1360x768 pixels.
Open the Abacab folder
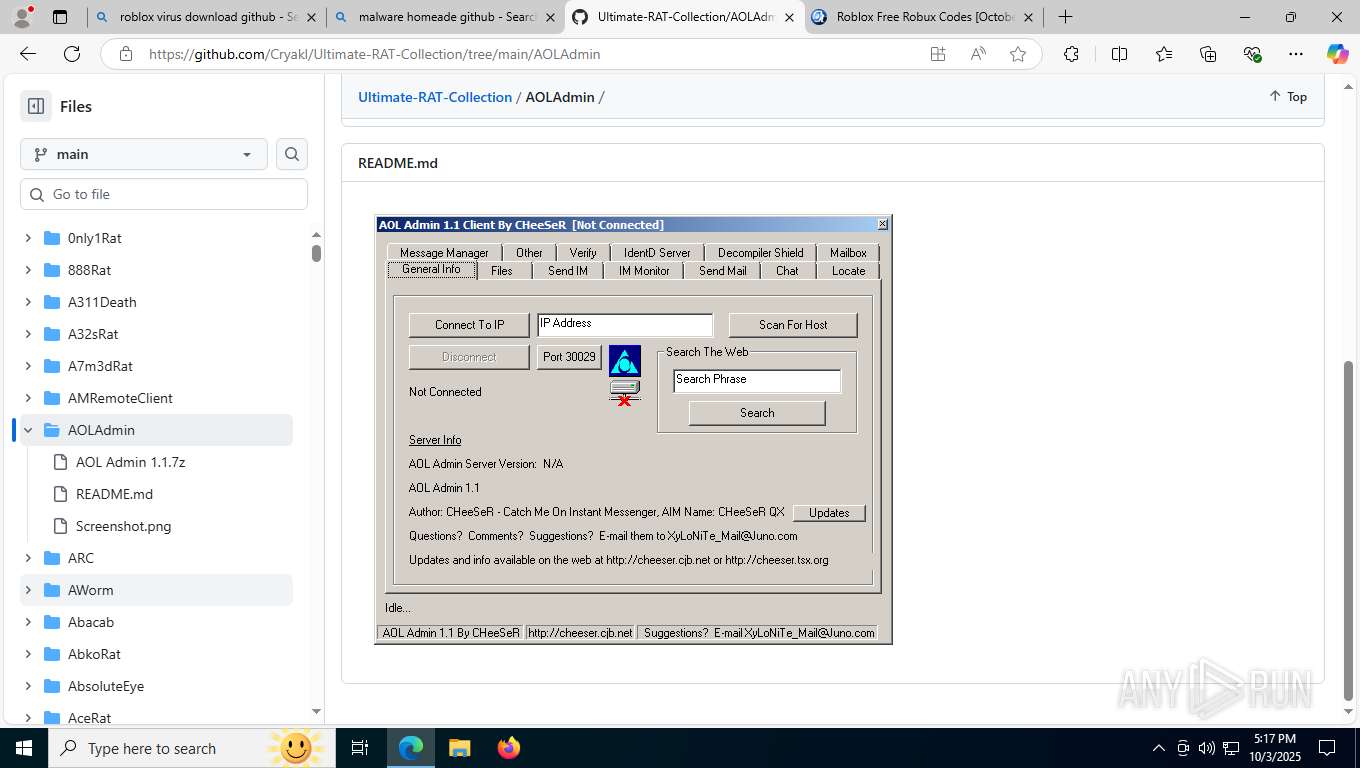91,622
